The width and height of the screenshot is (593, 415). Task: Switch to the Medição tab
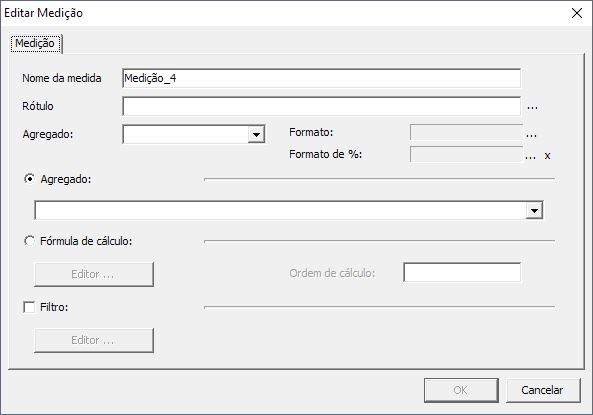pos(35,43)
